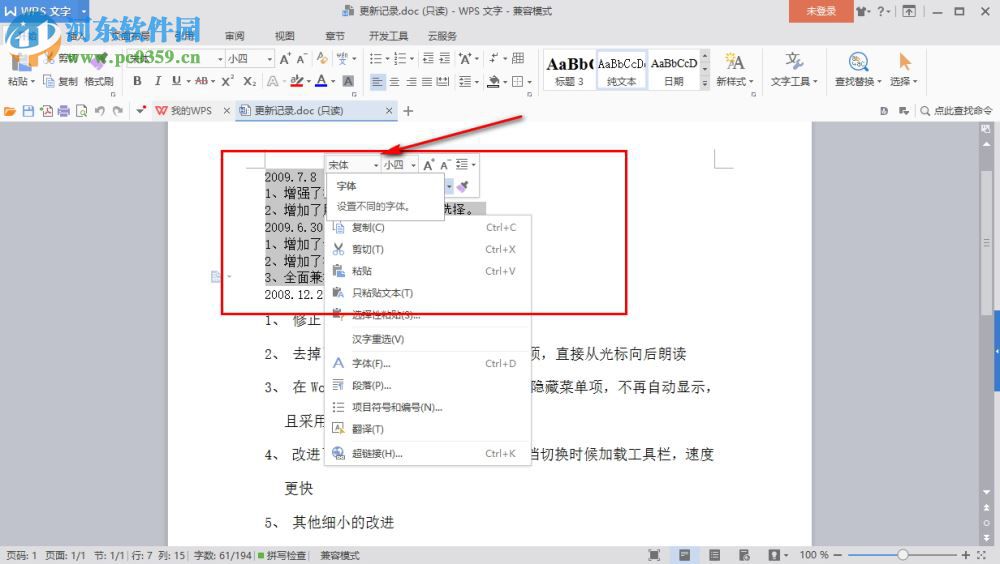Expand the Paste 粘贴 dropdown arrow
Screen dimensions: 1000x564
pos(33,82)
